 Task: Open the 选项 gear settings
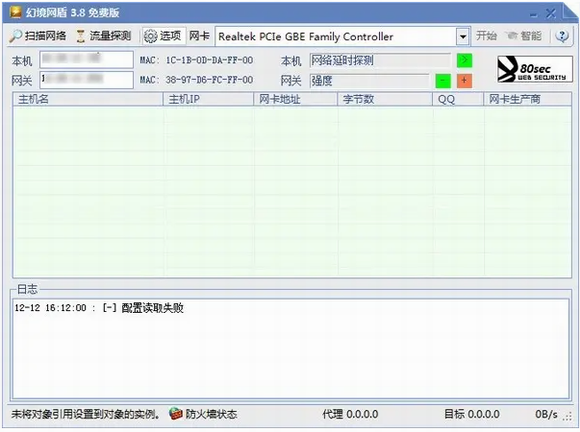pos(151,36)
